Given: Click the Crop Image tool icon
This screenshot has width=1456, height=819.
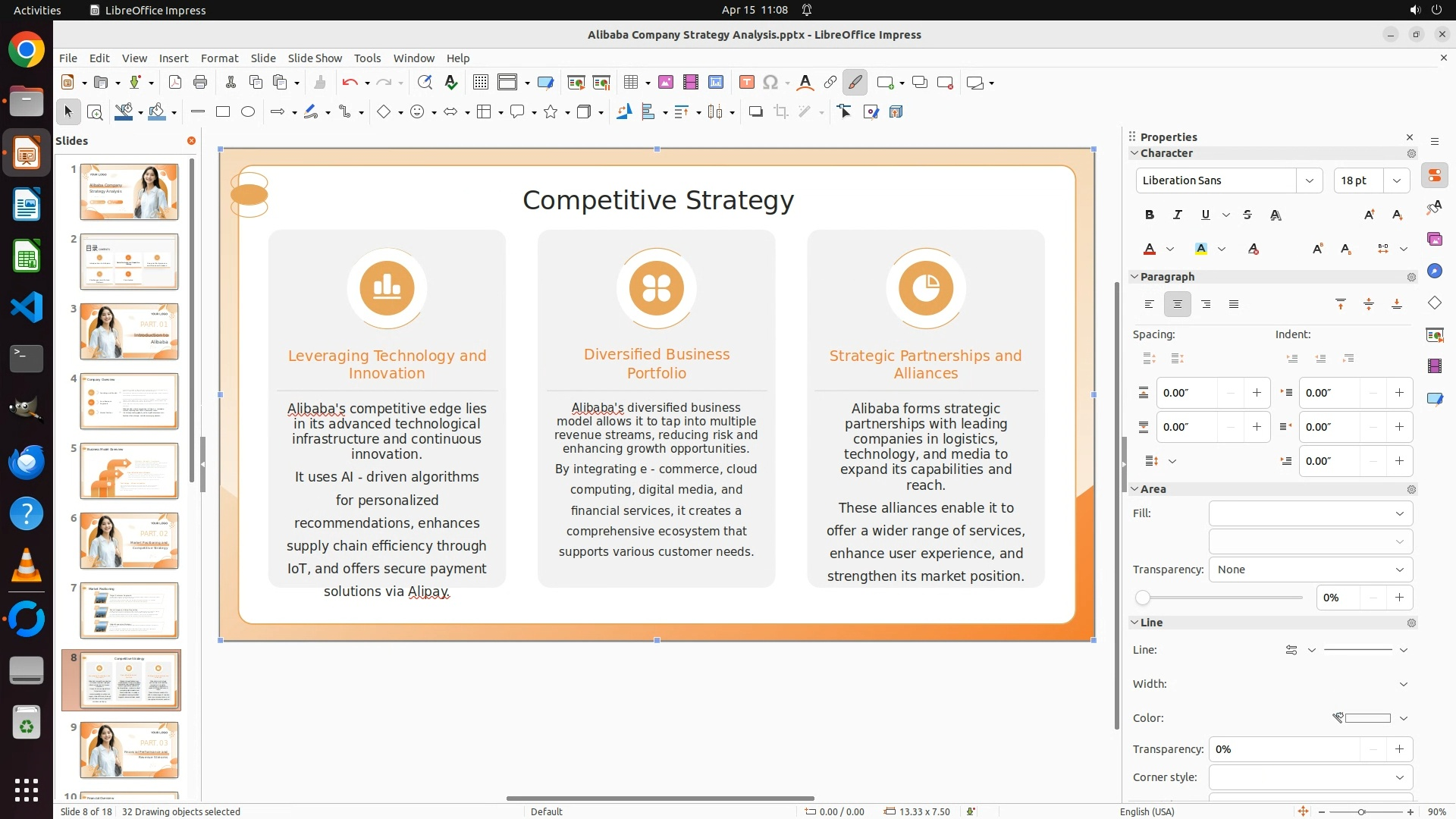Looking at the screenshot, I should click(781, 112).
